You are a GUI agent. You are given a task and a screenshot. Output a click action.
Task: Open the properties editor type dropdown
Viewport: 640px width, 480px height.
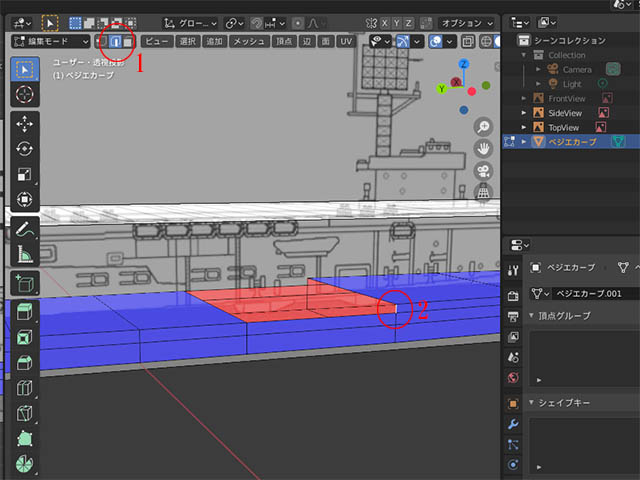(x=520, y=245)
